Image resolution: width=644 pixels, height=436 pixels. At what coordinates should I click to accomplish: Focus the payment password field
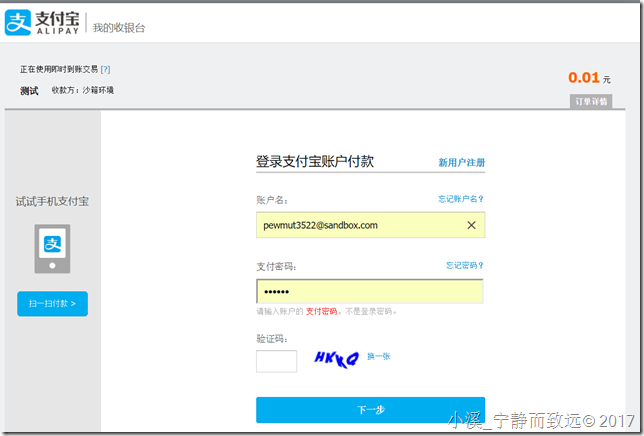[x=370, y=291]
